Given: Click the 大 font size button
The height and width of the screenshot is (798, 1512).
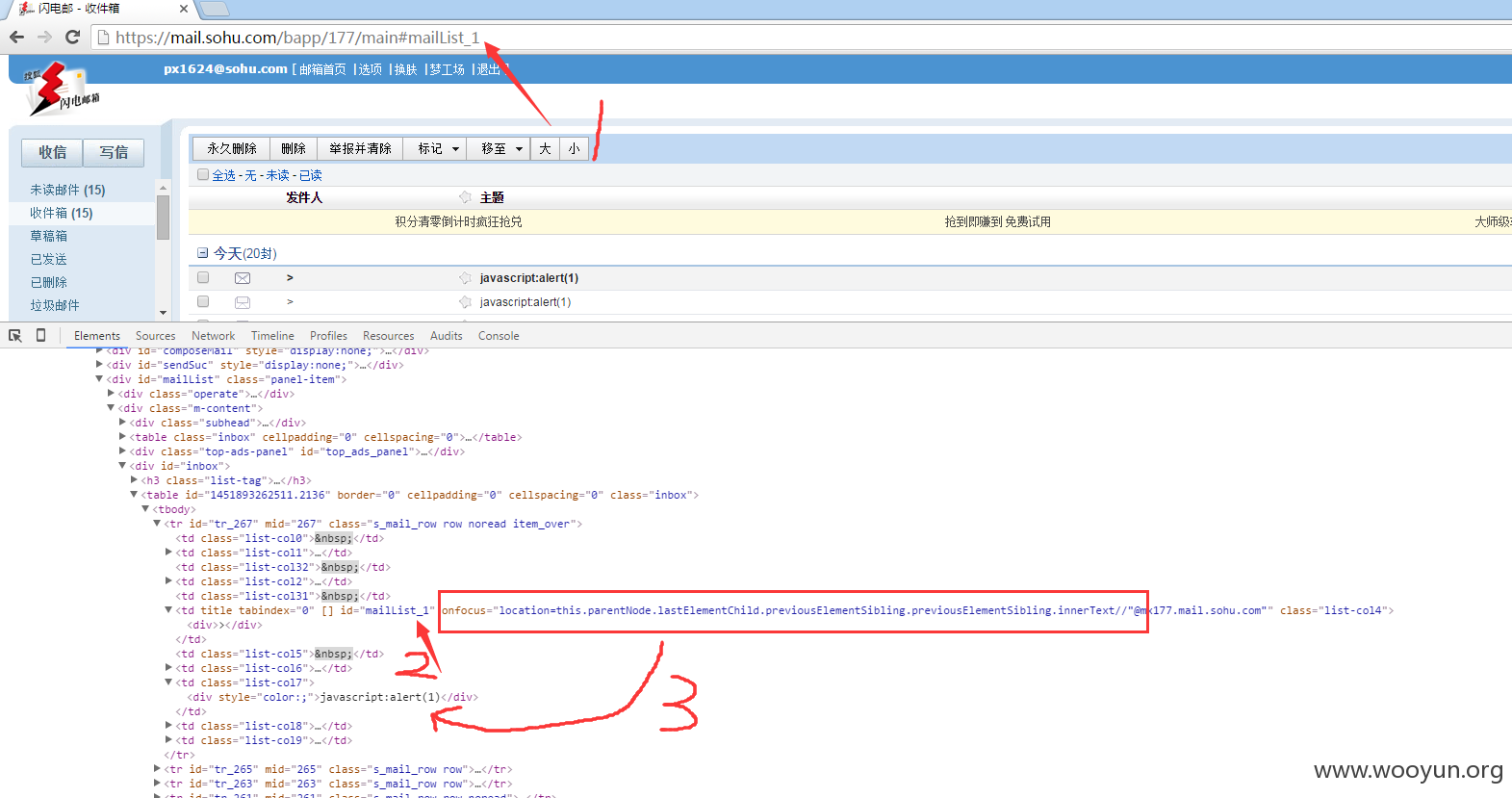Looking at the screenshot, I should (x=545, y=148).
